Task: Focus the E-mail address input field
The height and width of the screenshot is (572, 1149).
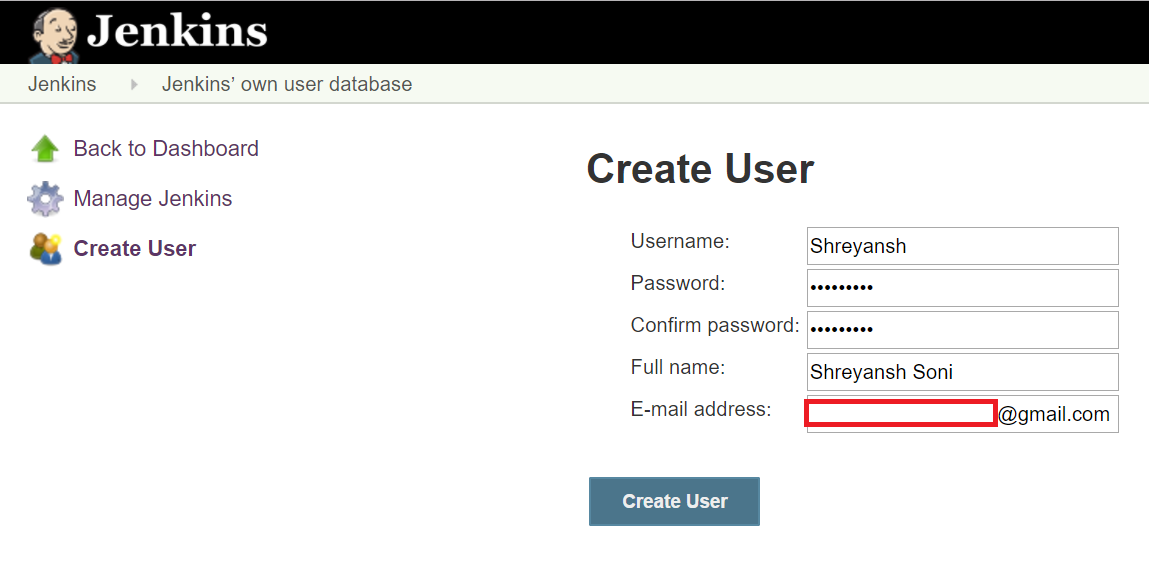Action: pos(962,415)
